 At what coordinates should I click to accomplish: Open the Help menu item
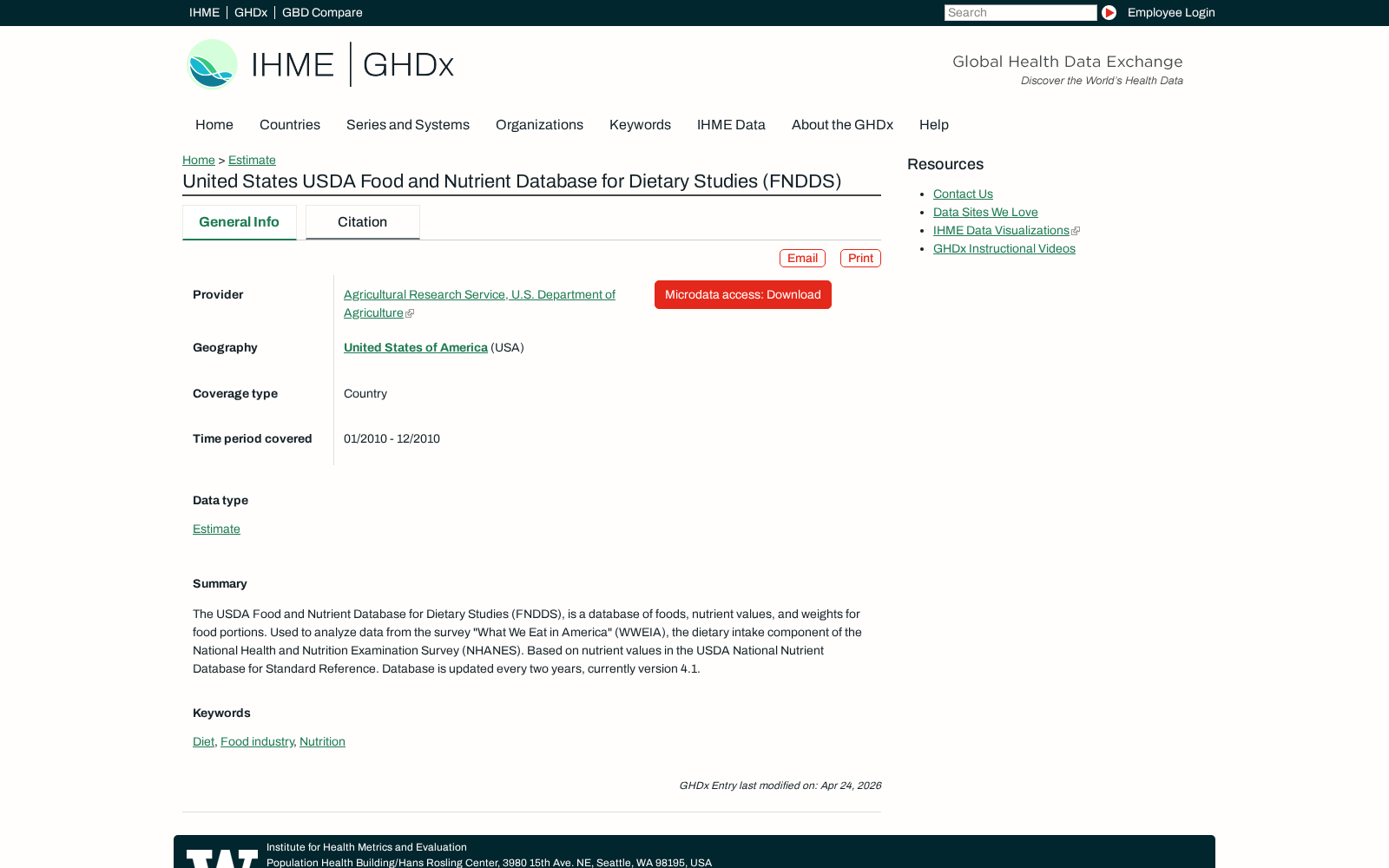pyautogui.click(x=934, y=125)
